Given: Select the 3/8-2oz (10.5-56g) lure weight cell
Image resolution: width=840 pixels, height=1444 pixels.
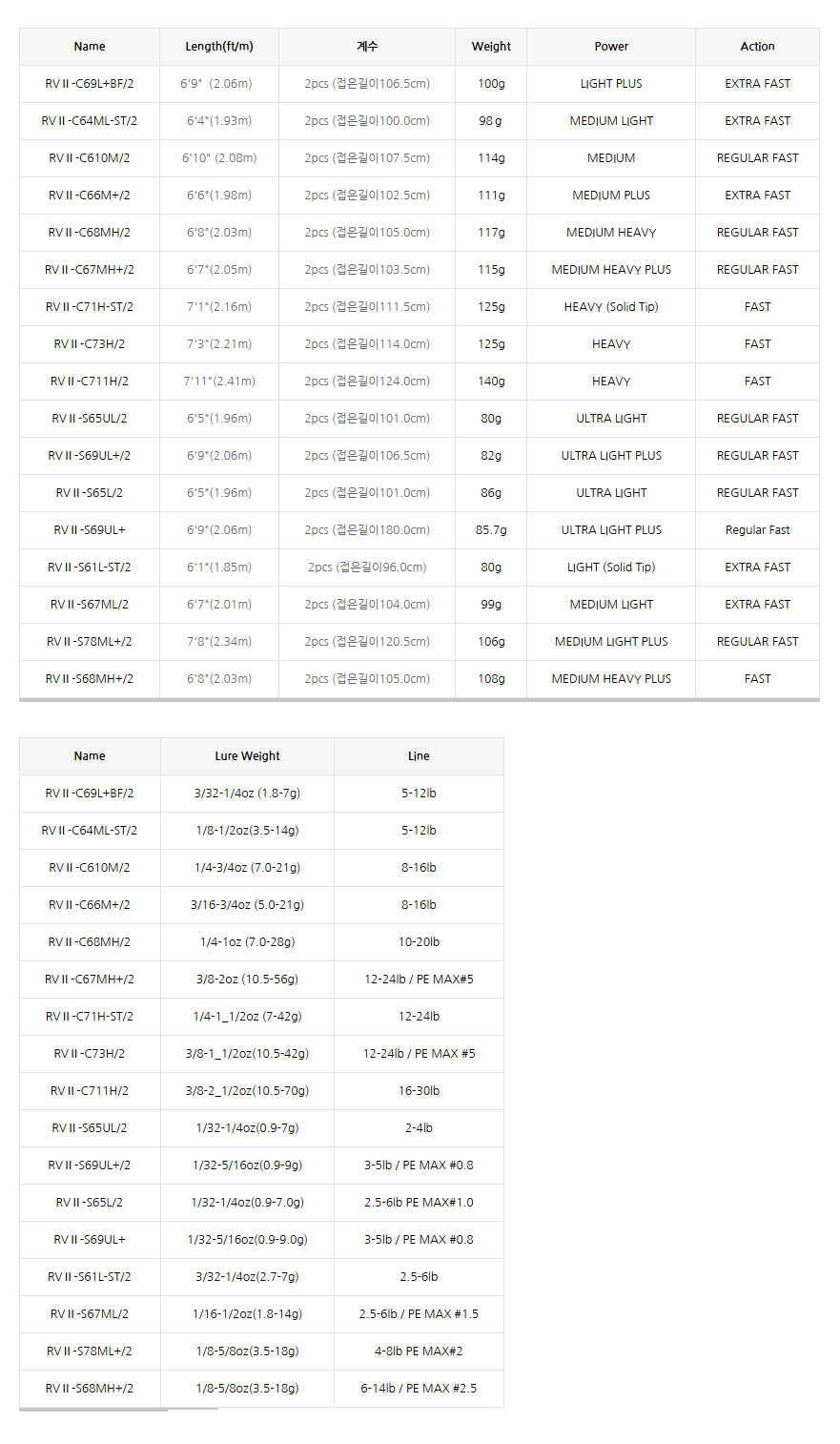Looking at the screenshot, I should click(247, 980).
